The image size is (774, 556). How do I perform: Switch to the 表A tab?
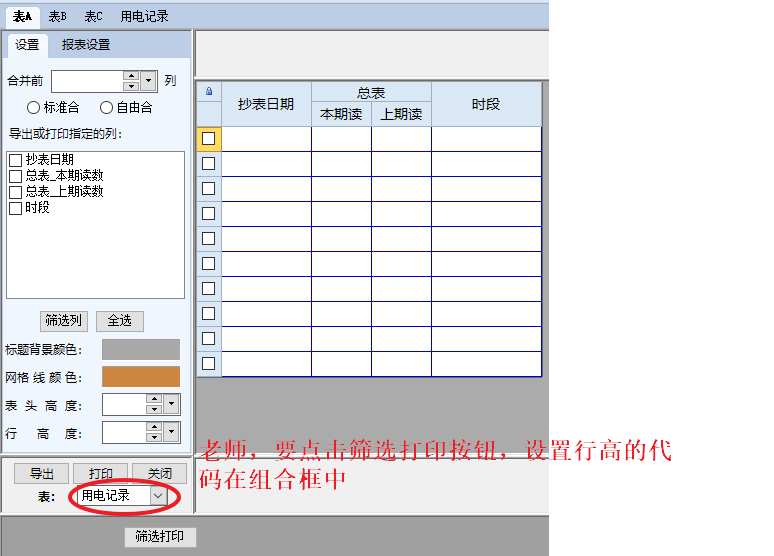[22, 17]
